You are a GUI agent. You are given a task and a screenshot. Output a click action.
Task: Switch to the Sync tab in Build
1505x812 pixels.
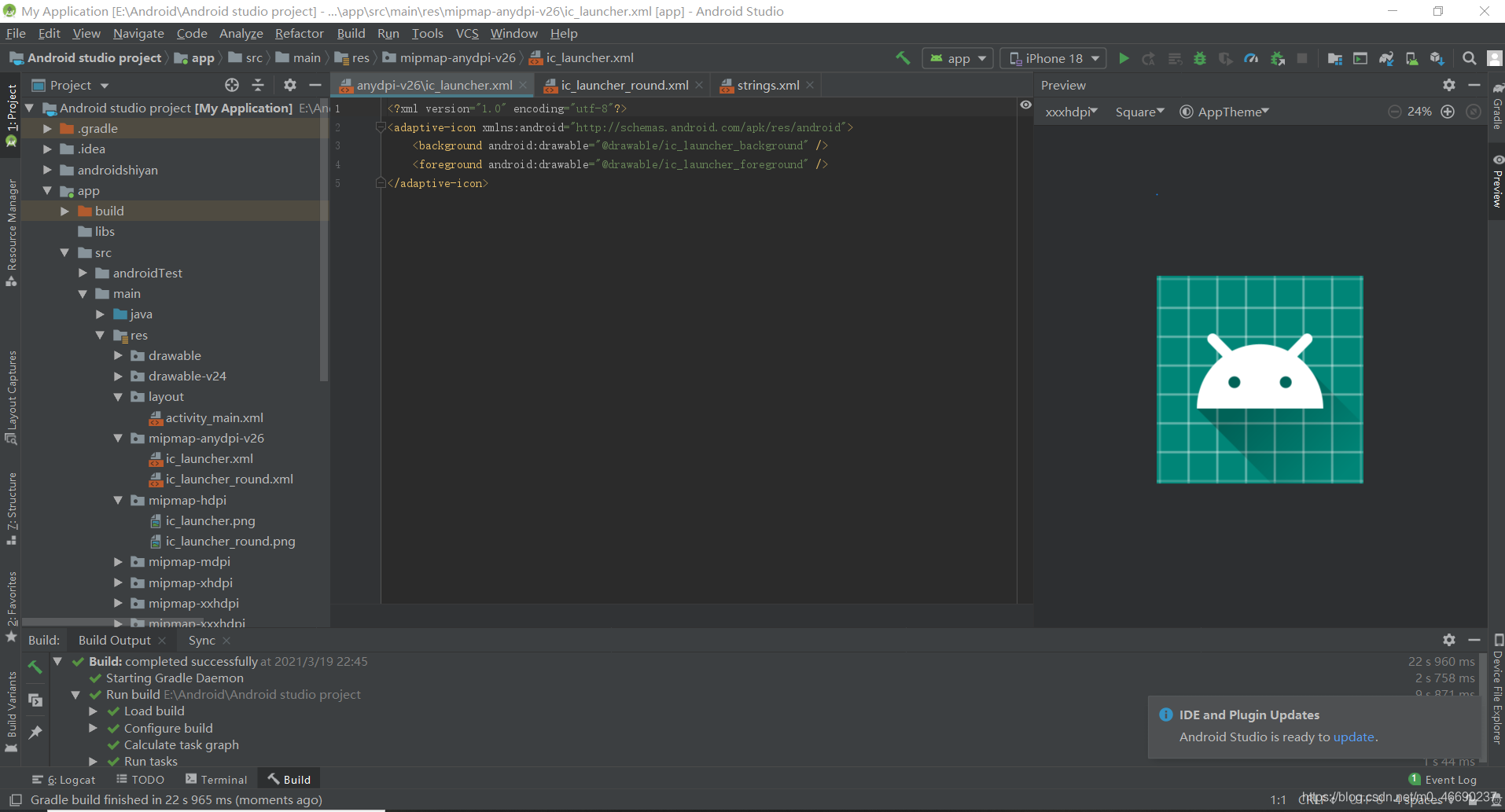pos(201,640)
